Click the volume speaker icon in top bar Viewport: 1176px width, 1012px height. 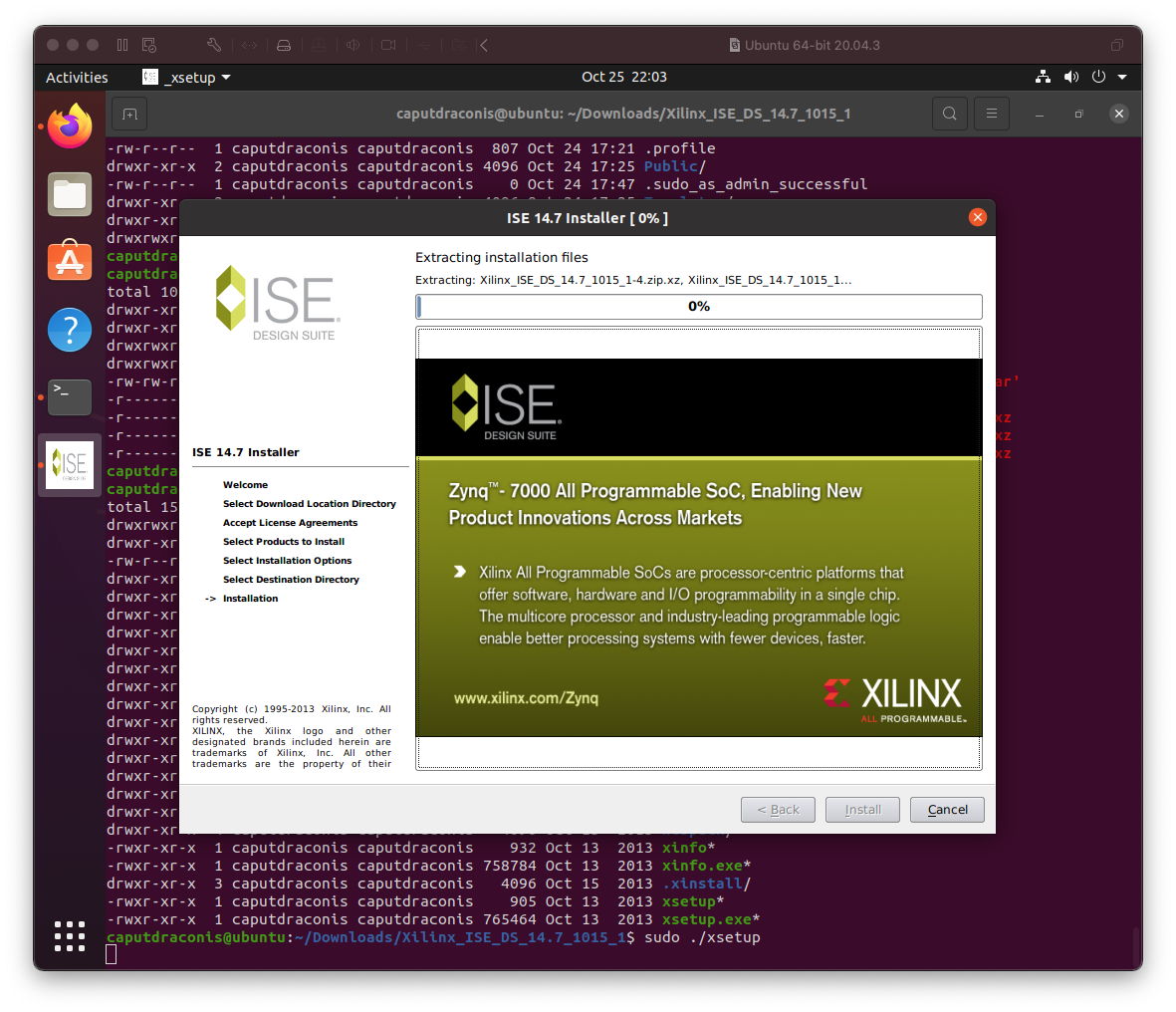[x=1071, y=77]
